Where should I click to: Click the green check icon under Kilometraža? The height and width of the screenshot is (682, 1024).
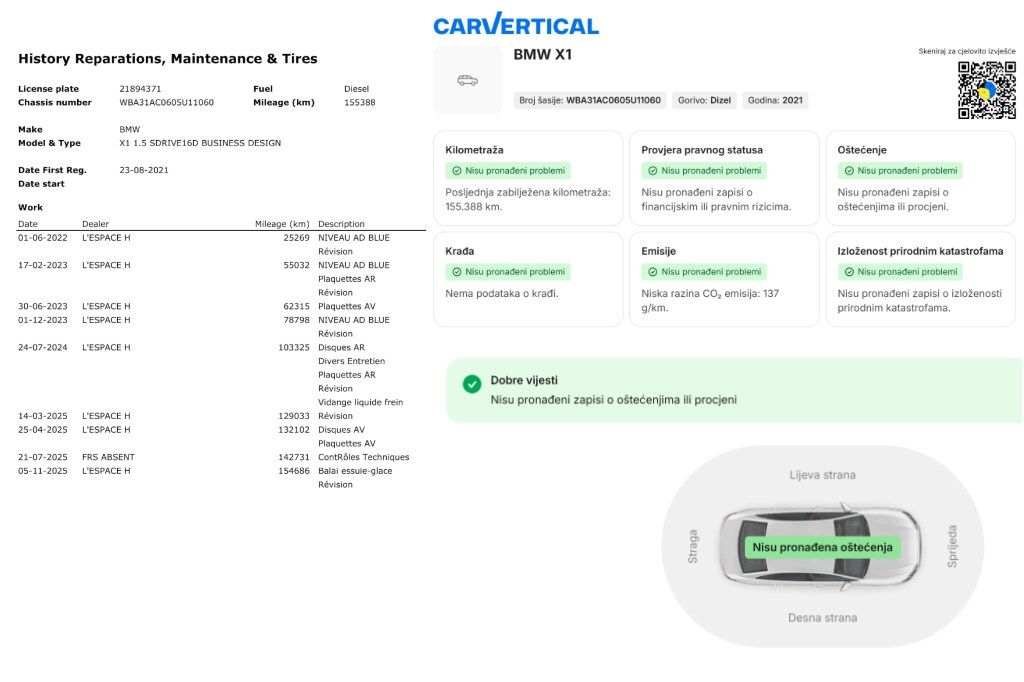tap(457, 171)
